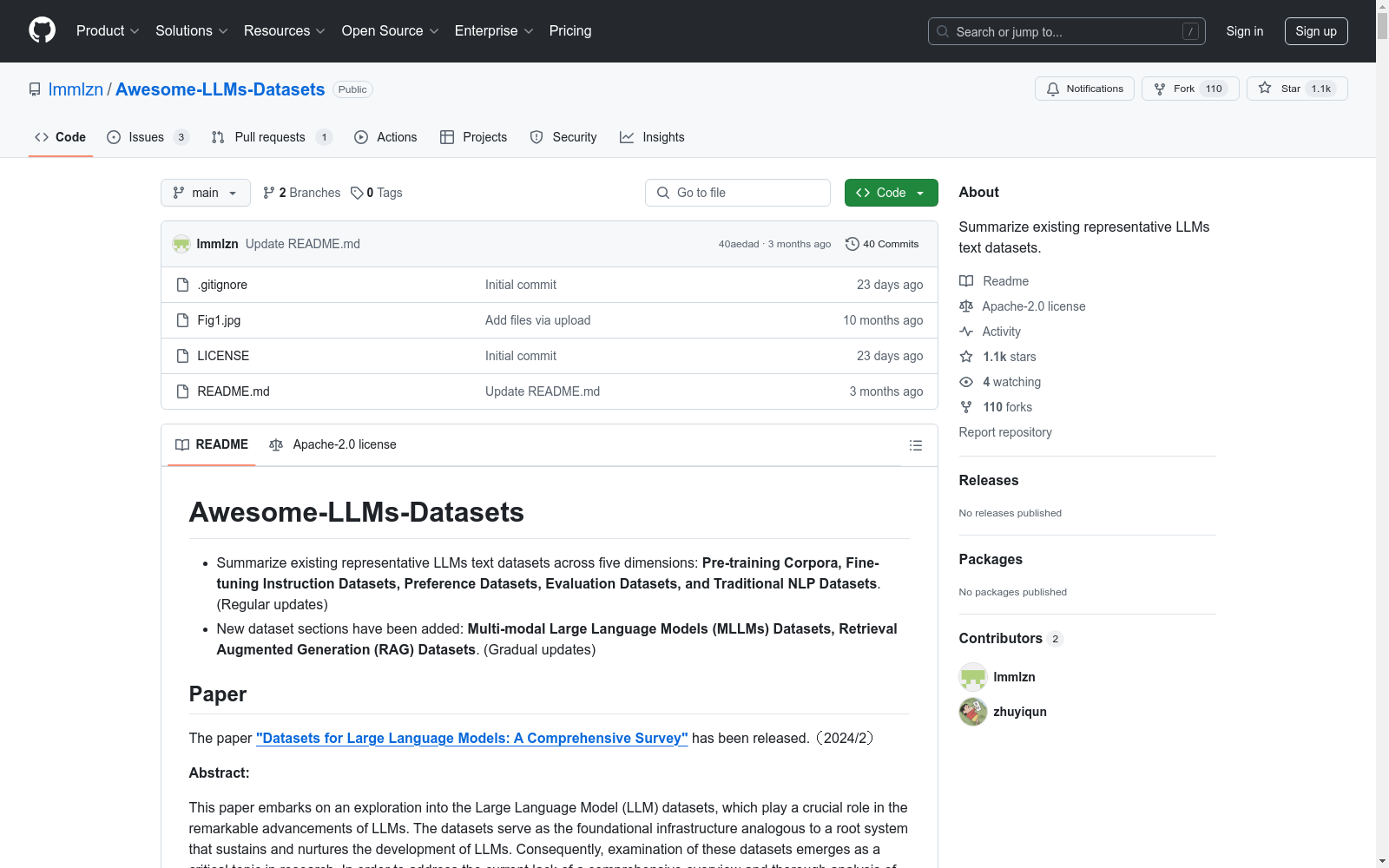Viewport: 1389px width, 868px height.
Task: Open the Awesome-LLMs-Datasets repository link
Action: pos(220,89)
